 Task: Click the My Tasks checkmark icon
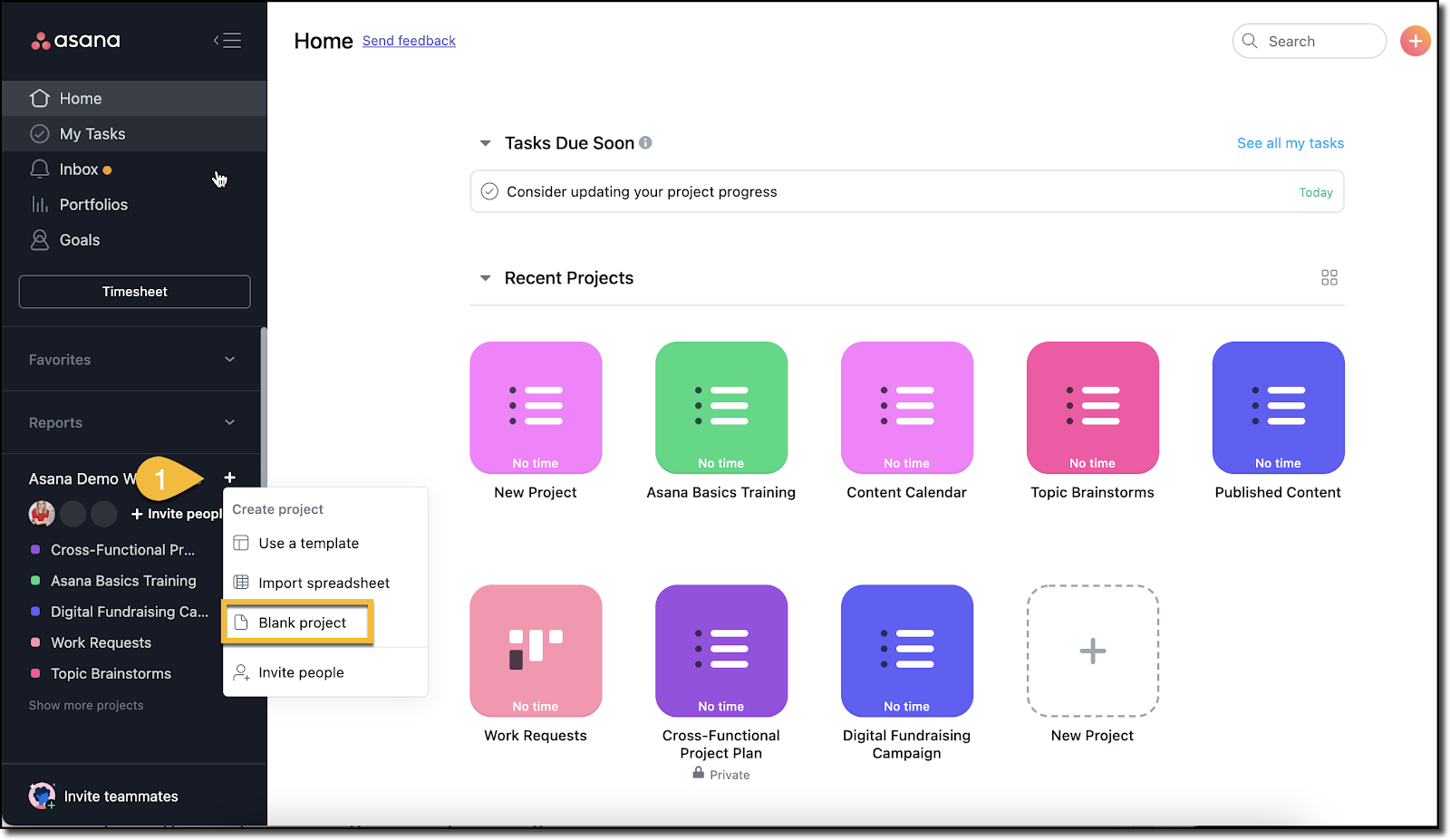pos(40,134)
